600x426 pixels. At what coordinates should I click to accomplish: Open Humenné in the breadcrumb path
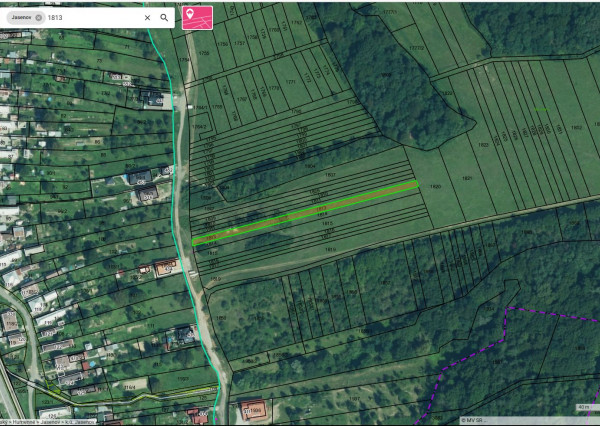point(22,422)
